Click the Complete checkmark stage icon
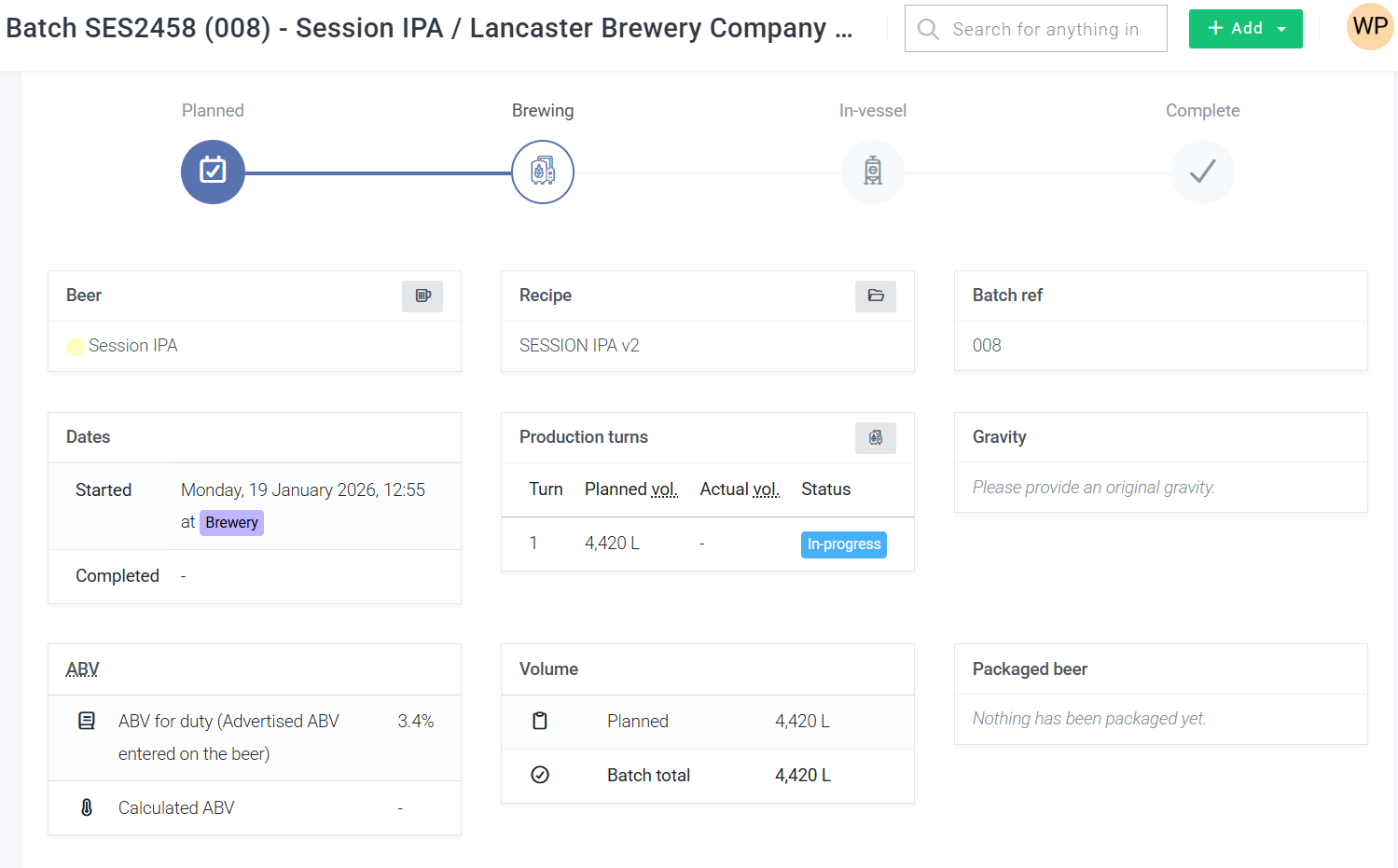1398x868 pixels. [1203, 172]
